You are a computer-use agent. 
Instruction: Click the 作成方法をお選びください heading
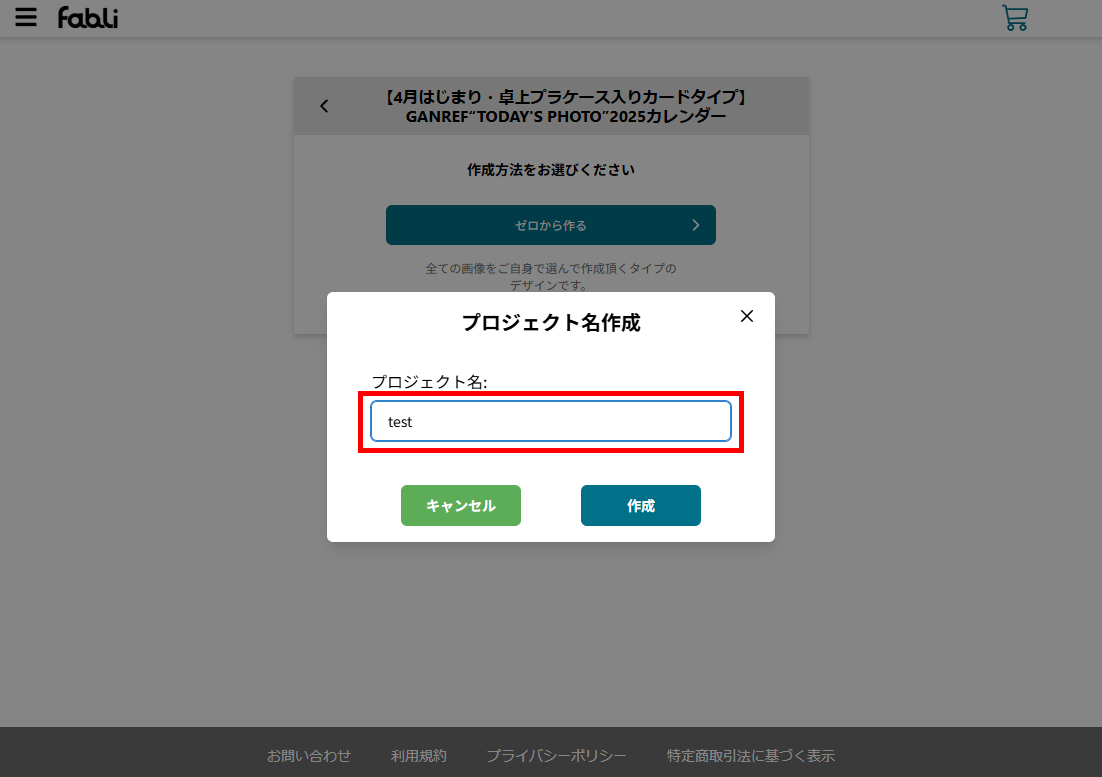click(550, 170)
